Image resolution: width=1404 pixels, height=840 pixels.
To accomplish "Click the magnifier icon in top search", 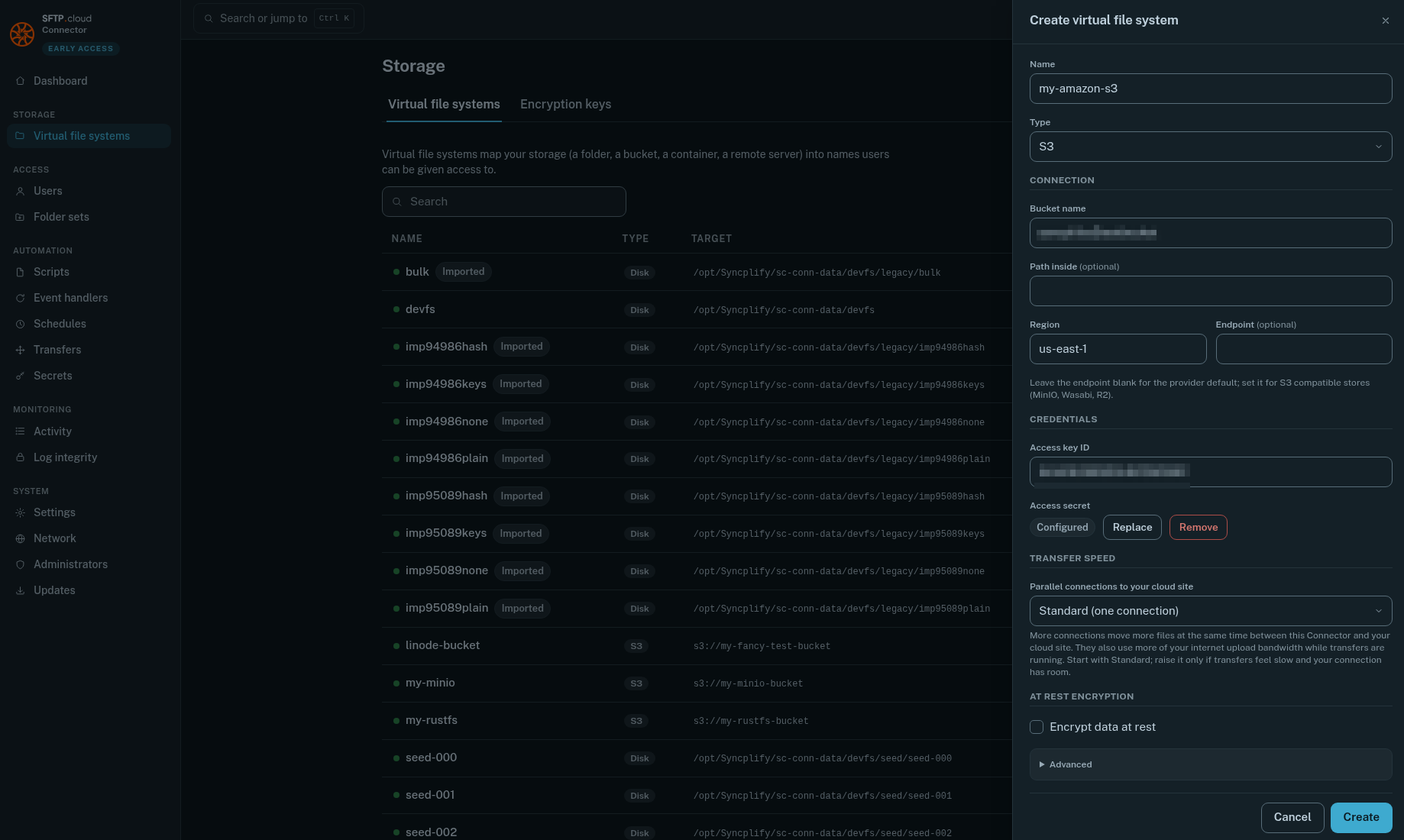I will pyautogui.click(x=208, y=18).
